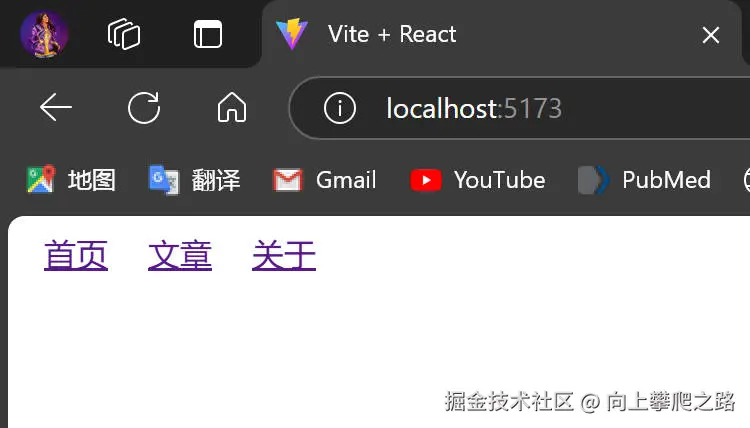Open the PubMed bookmark
This screenshot has height=428, width=750.
[x=644, y=180]
